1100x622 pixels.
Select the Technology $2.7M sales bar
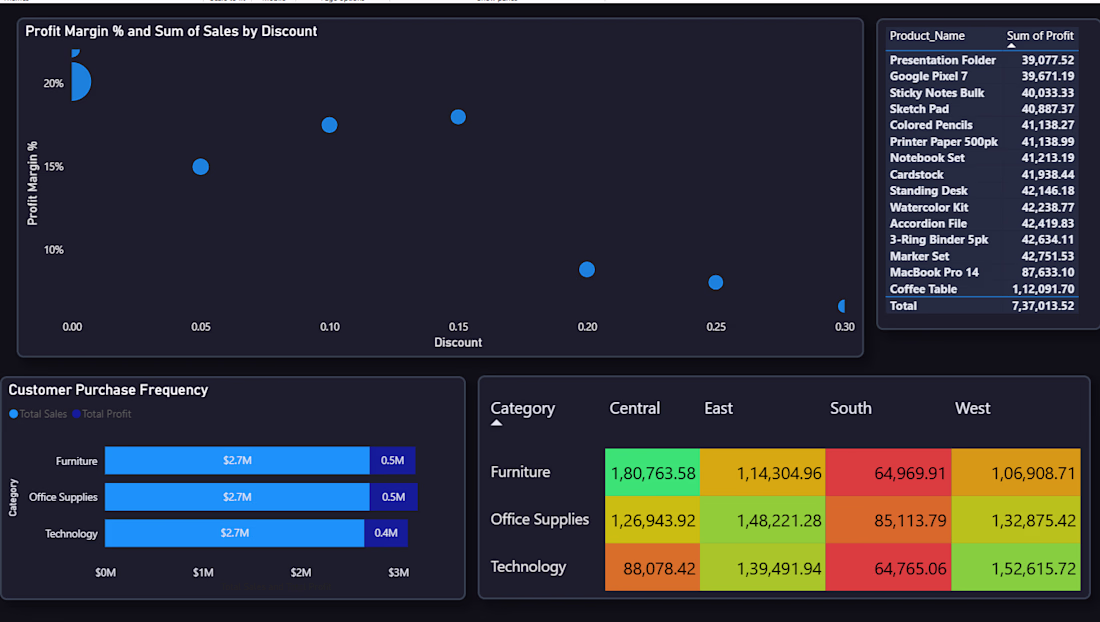tap(234, 533)
